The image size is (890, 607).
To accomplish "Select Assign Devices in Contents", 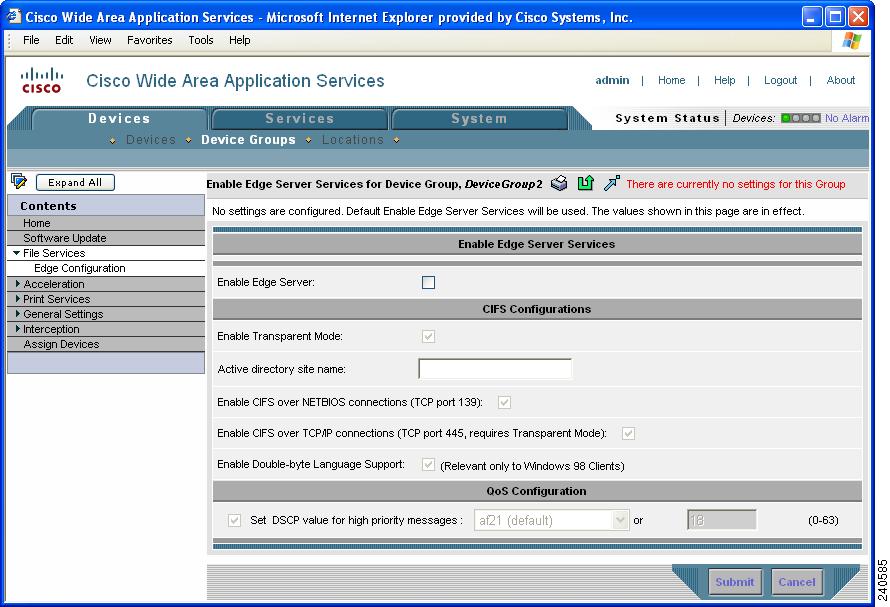I will coord(106,344).
